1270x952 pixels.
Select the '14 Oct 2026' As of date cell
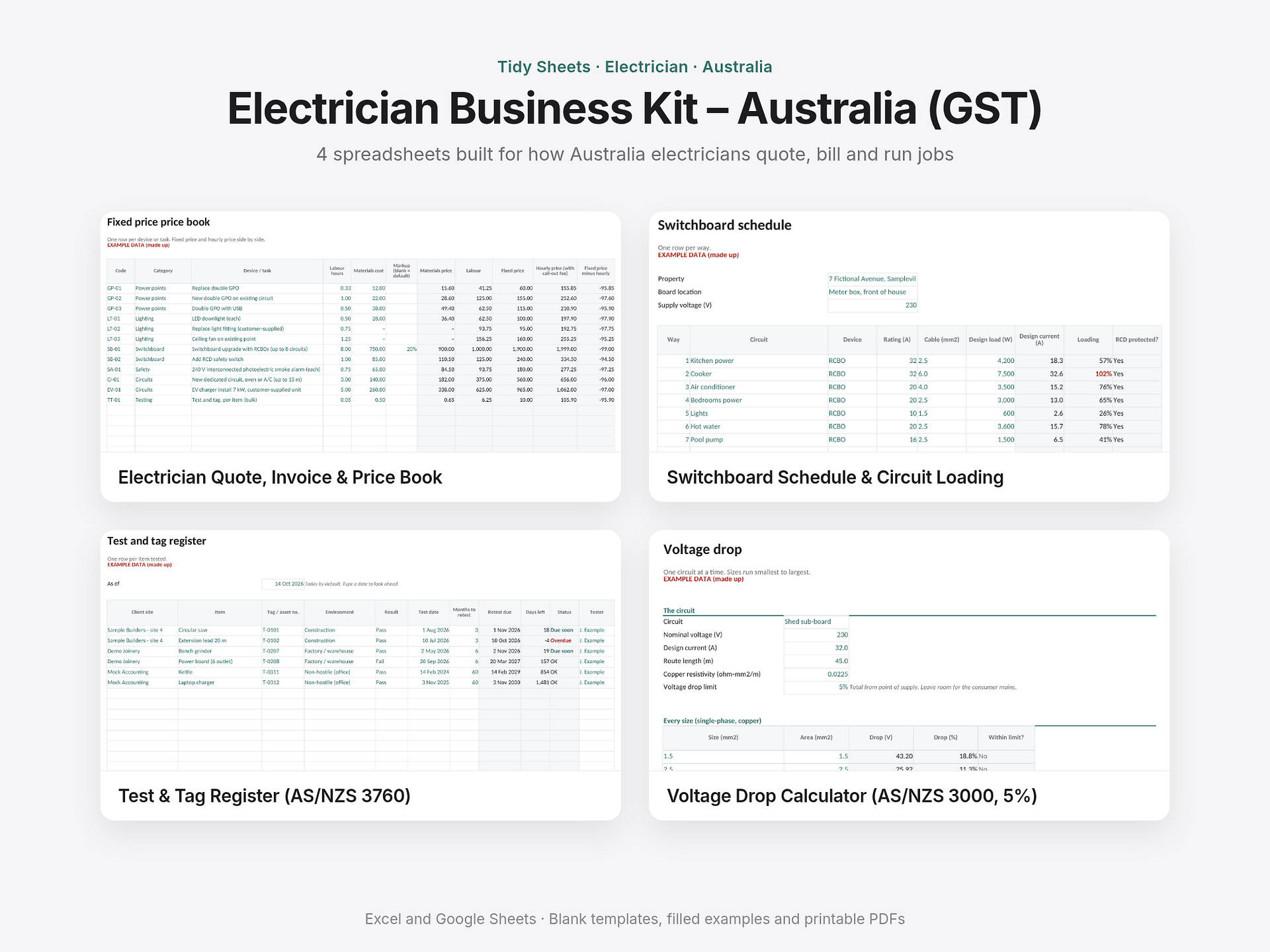tap(283, 584)
